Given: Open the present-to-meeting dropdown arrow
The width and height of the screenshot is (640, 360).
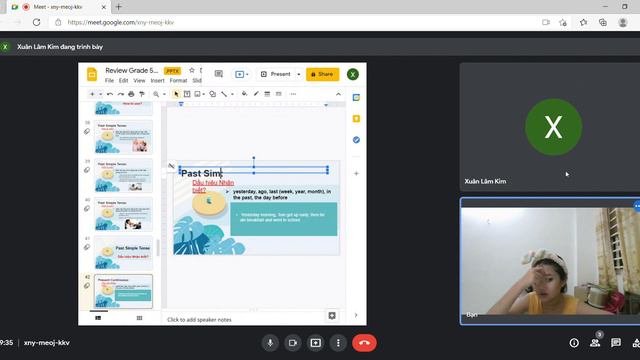Looking at the screenshot, I should point(247,74).
